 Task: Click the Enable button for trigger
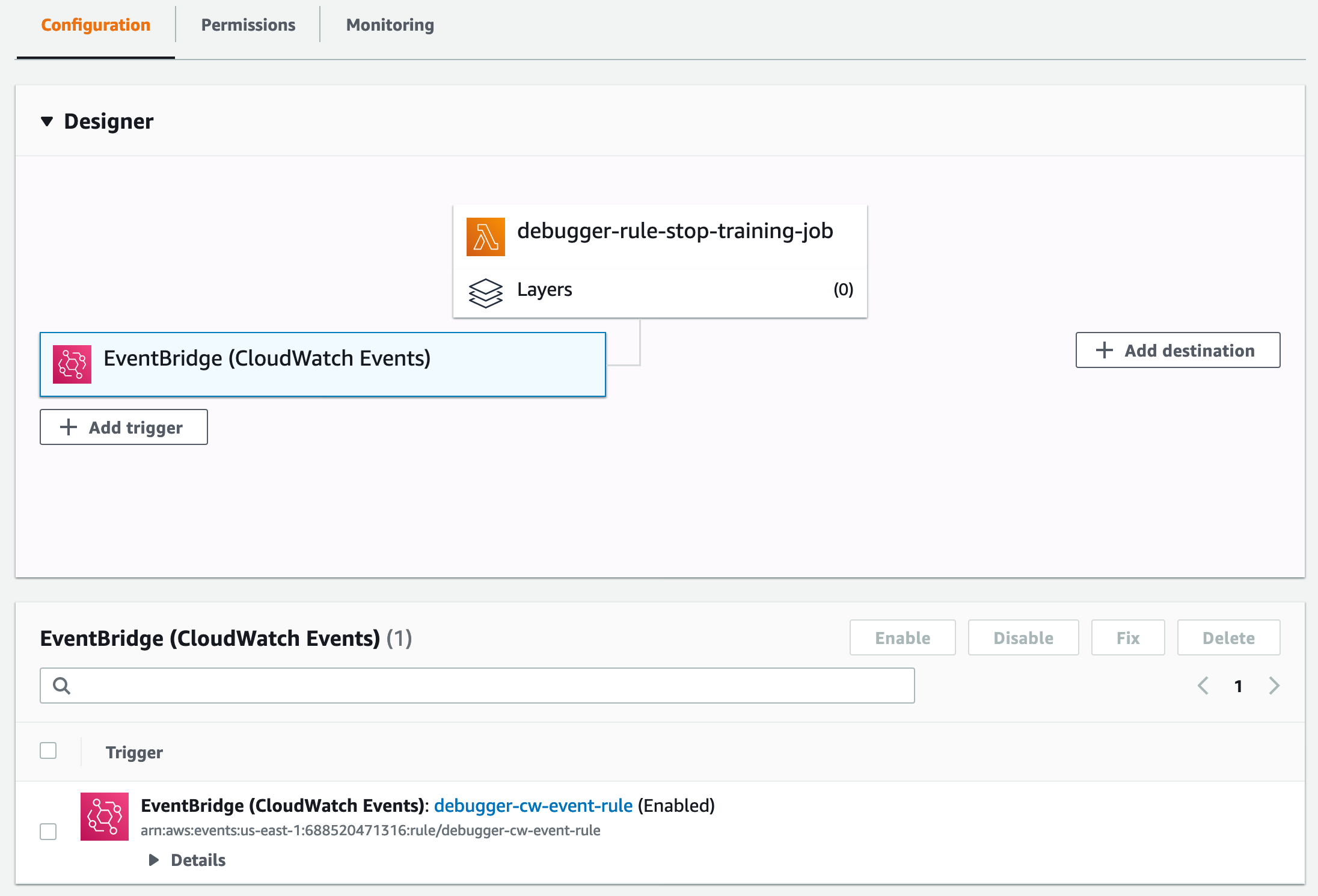tap(901, 638)
